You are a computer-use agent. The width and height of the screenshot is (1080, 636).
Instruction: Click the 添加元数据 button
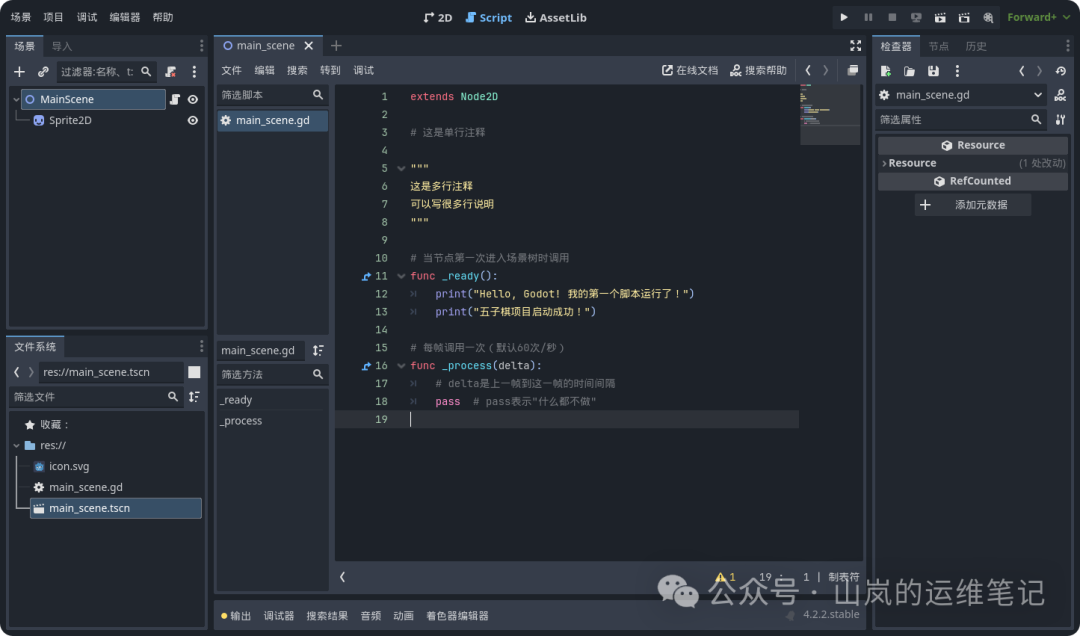[x=972, y=205]
